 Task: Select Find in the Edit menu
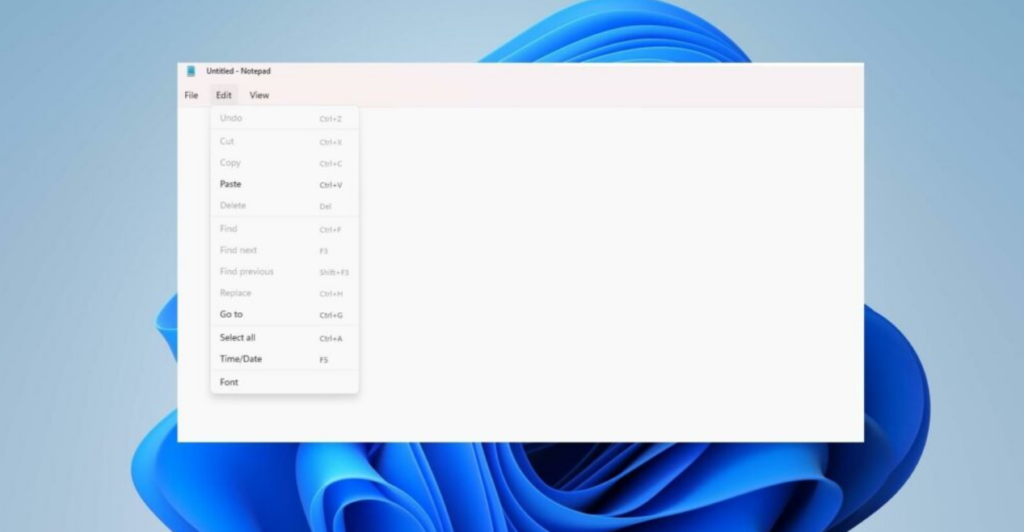point(285,229)
